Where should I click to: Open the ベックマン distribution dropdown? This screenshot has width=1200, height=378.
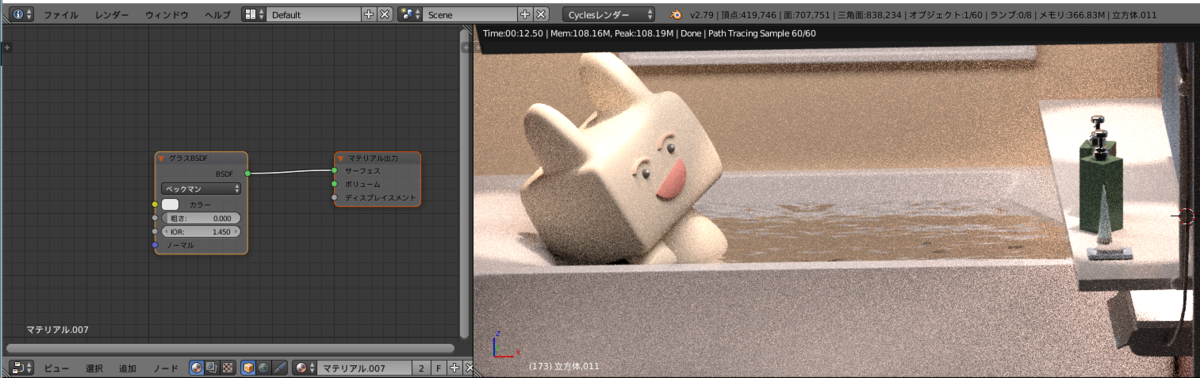(x=201, y=188)
